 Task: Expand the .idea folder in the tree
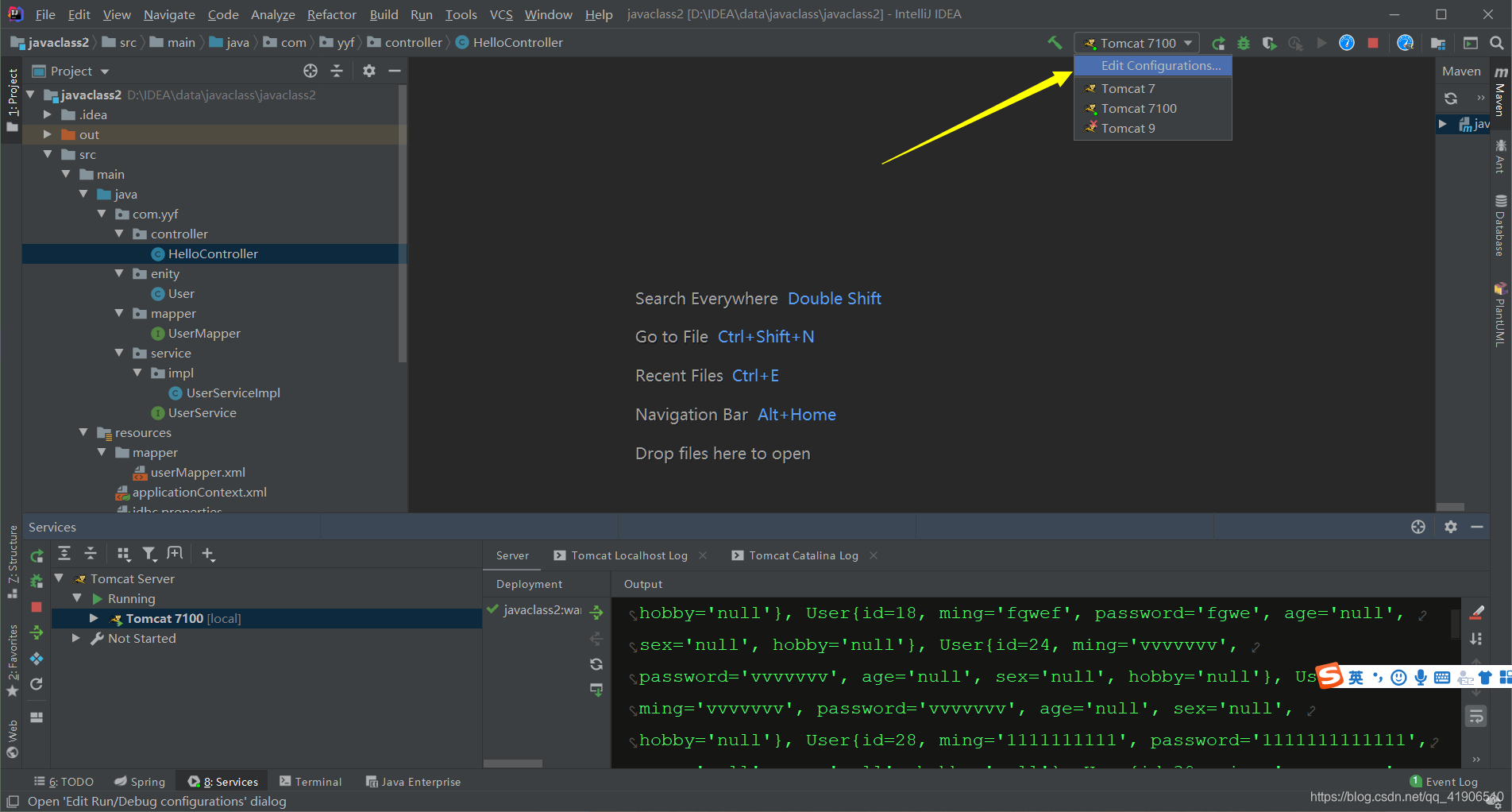click(x=48, y=114)
